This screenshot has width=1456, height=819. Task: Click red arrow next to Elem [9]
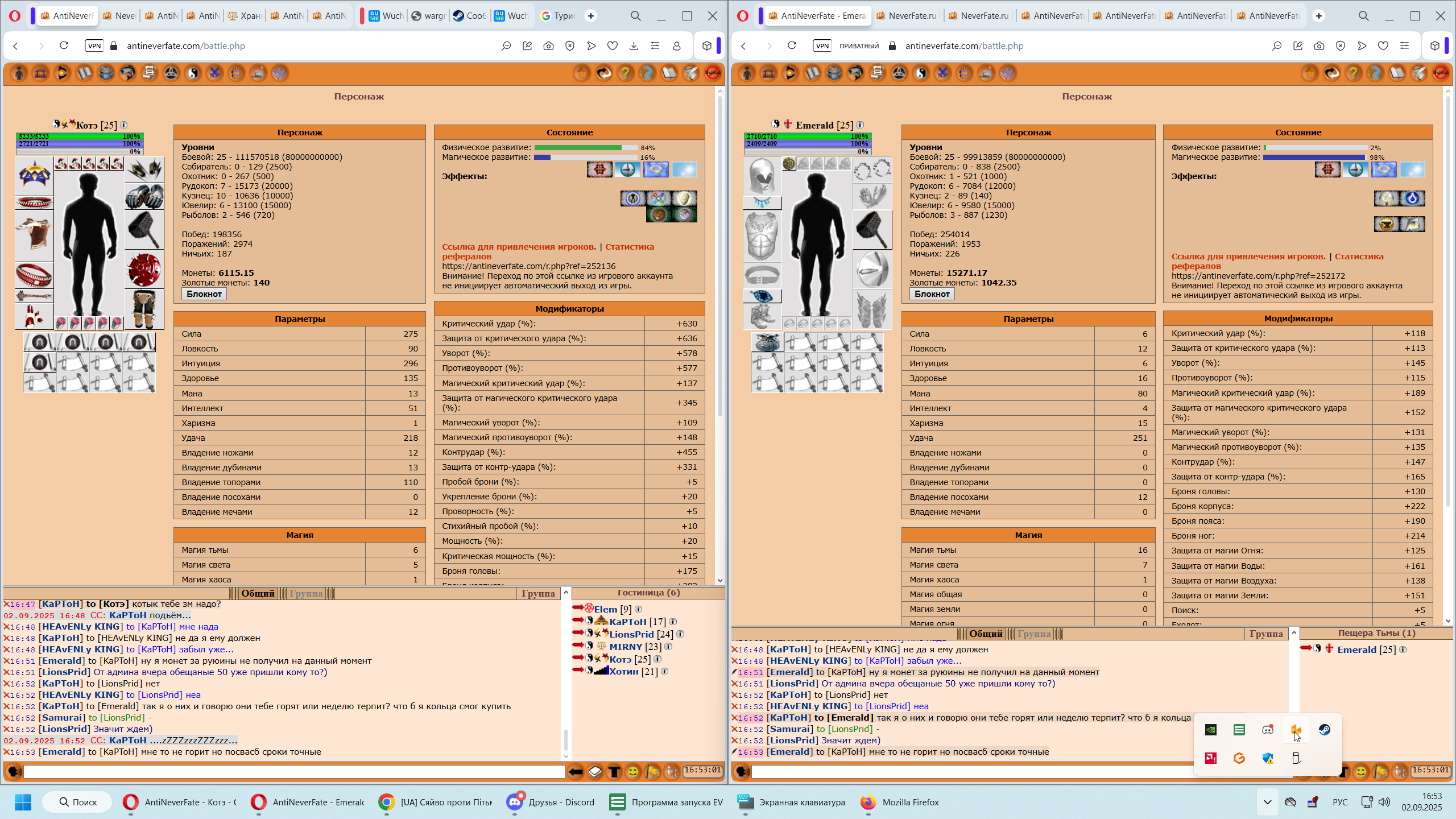tap(578, 609)
